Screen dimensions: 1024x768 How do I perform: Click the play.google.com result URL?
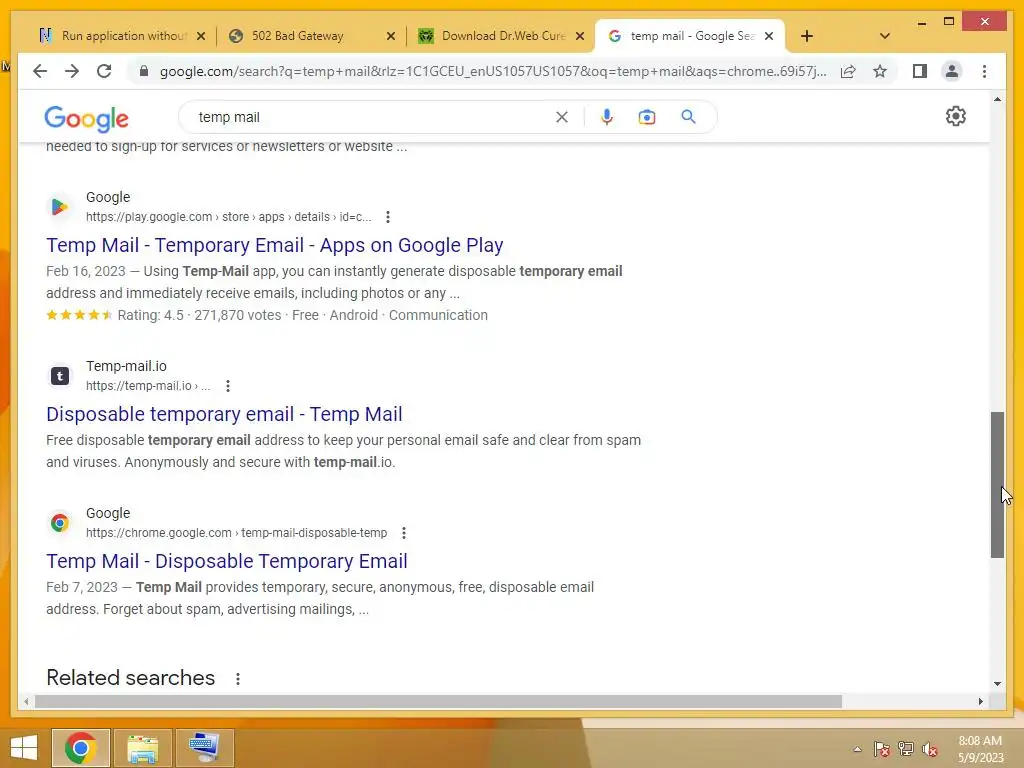tap(229, 217)
